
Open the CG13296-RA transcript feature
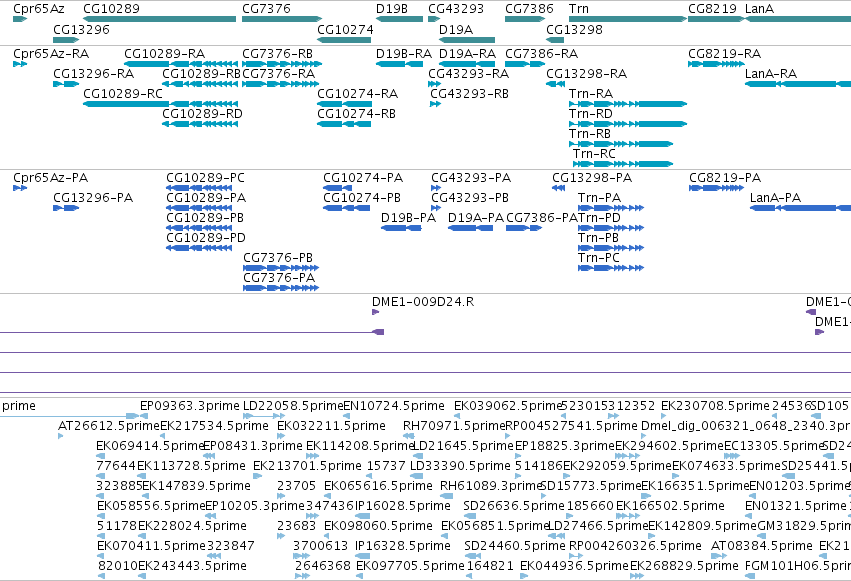click(x=66, y=84)
